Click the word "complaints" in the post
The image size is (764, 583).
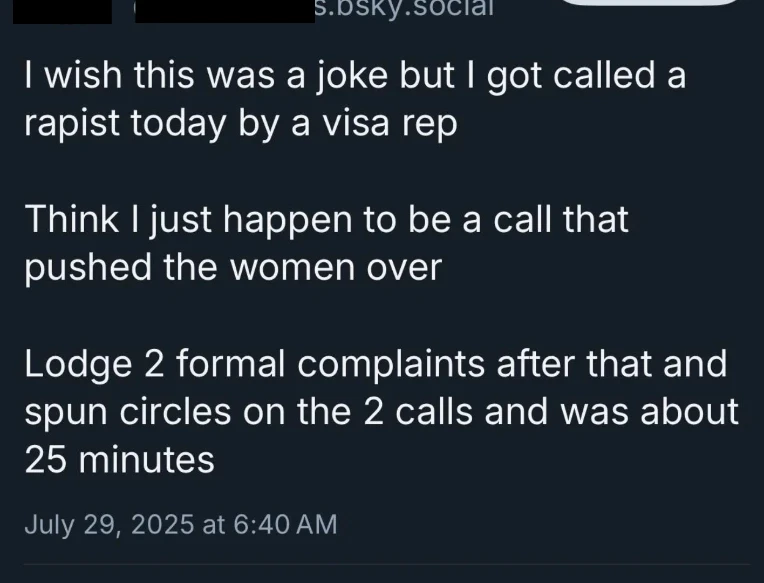tap(391, 366)
